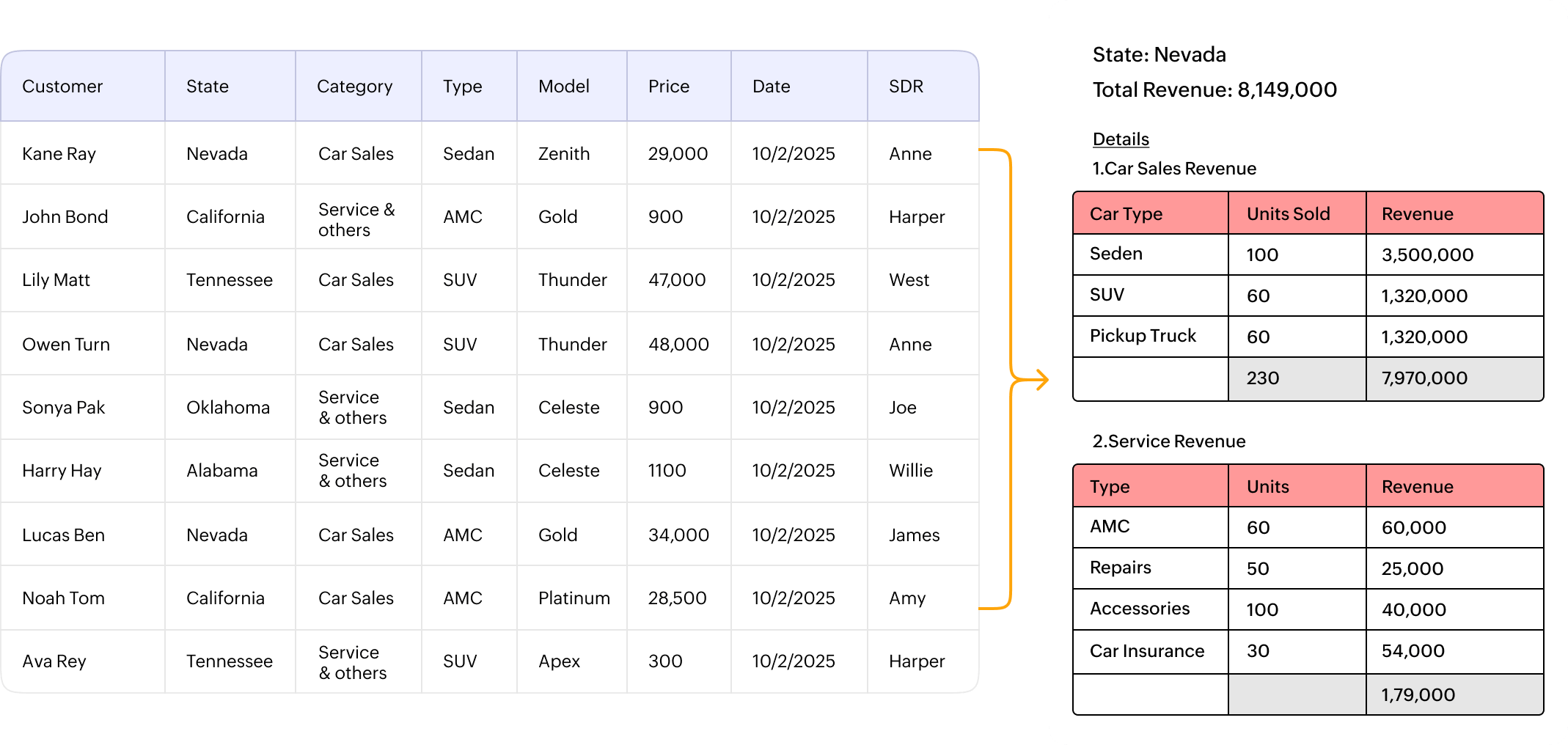Select the Units Sold header
This screenshot has width=1568, height=745.
[1288, 214]
